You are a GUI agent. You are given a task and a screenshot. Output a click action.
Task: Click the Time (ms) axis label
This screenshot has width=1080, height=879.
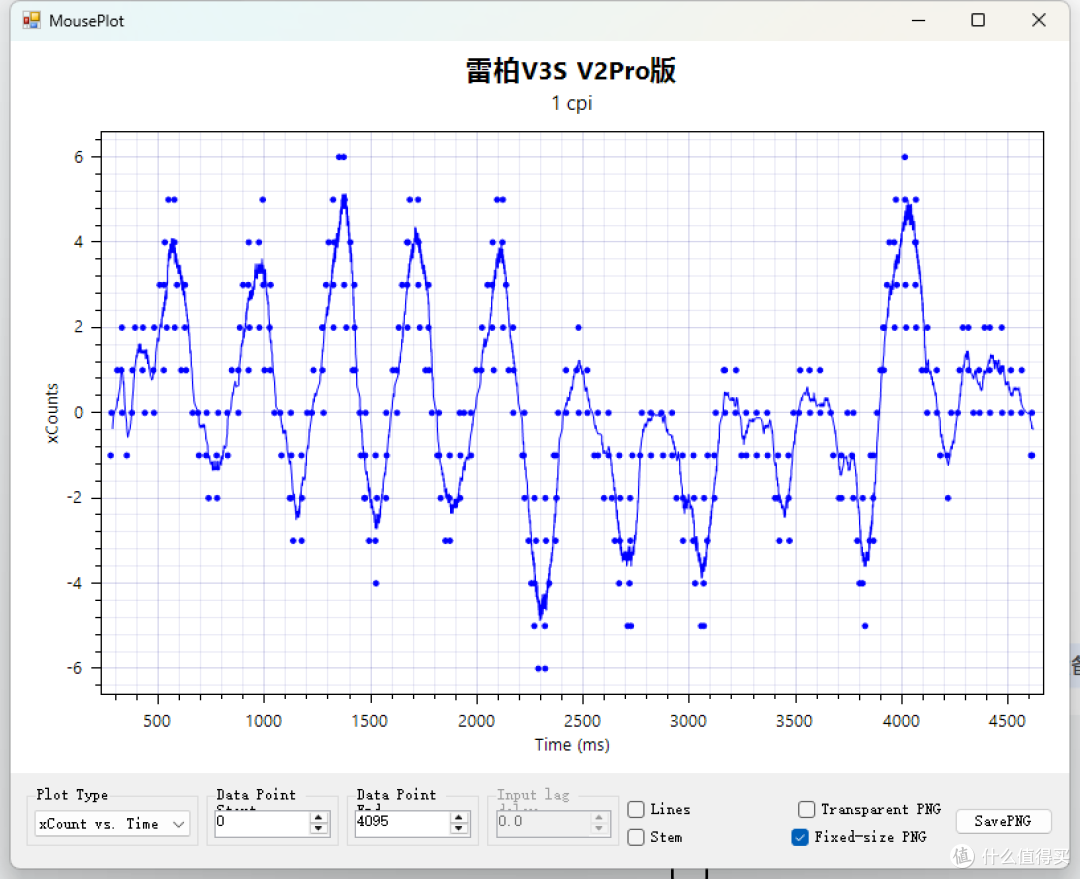tap(572, 745)
